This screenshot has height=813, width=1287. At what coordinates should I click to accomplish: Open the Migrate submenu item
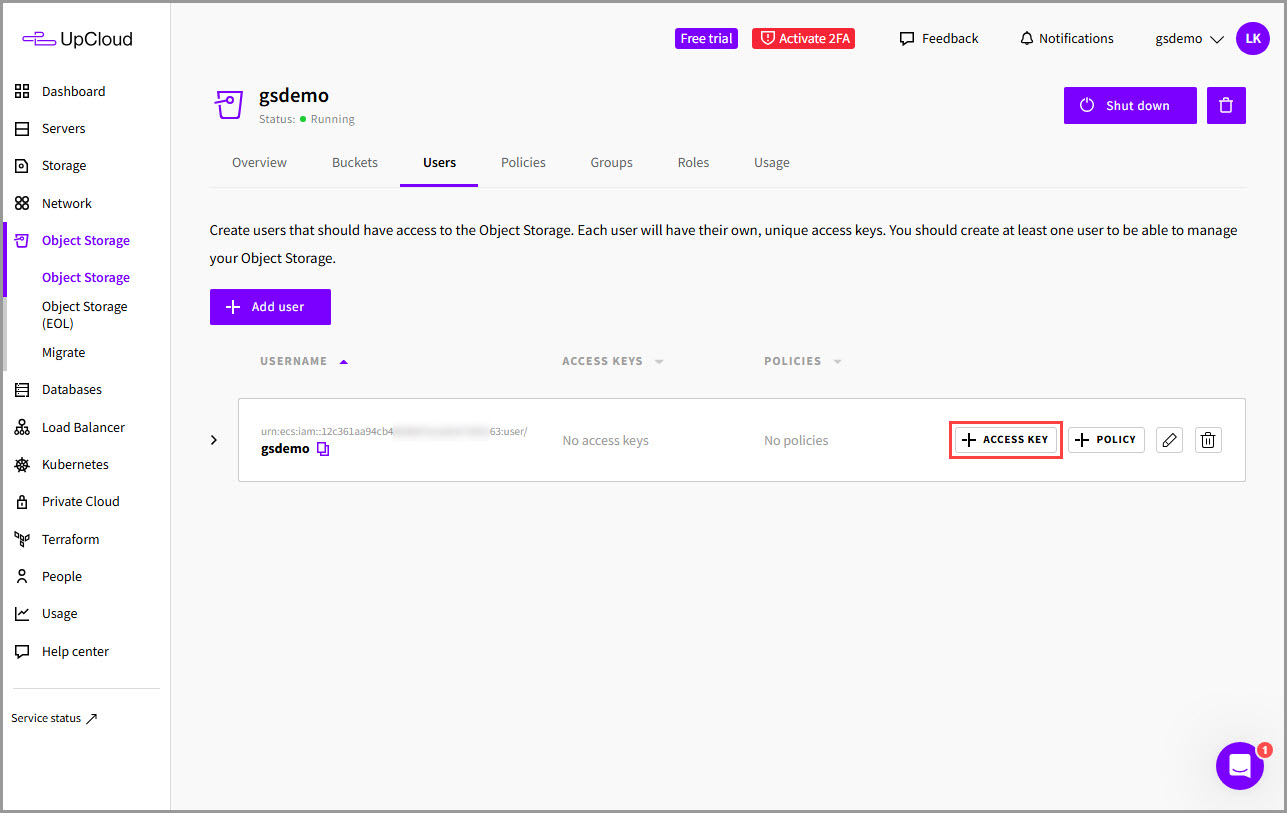(63, 353)
